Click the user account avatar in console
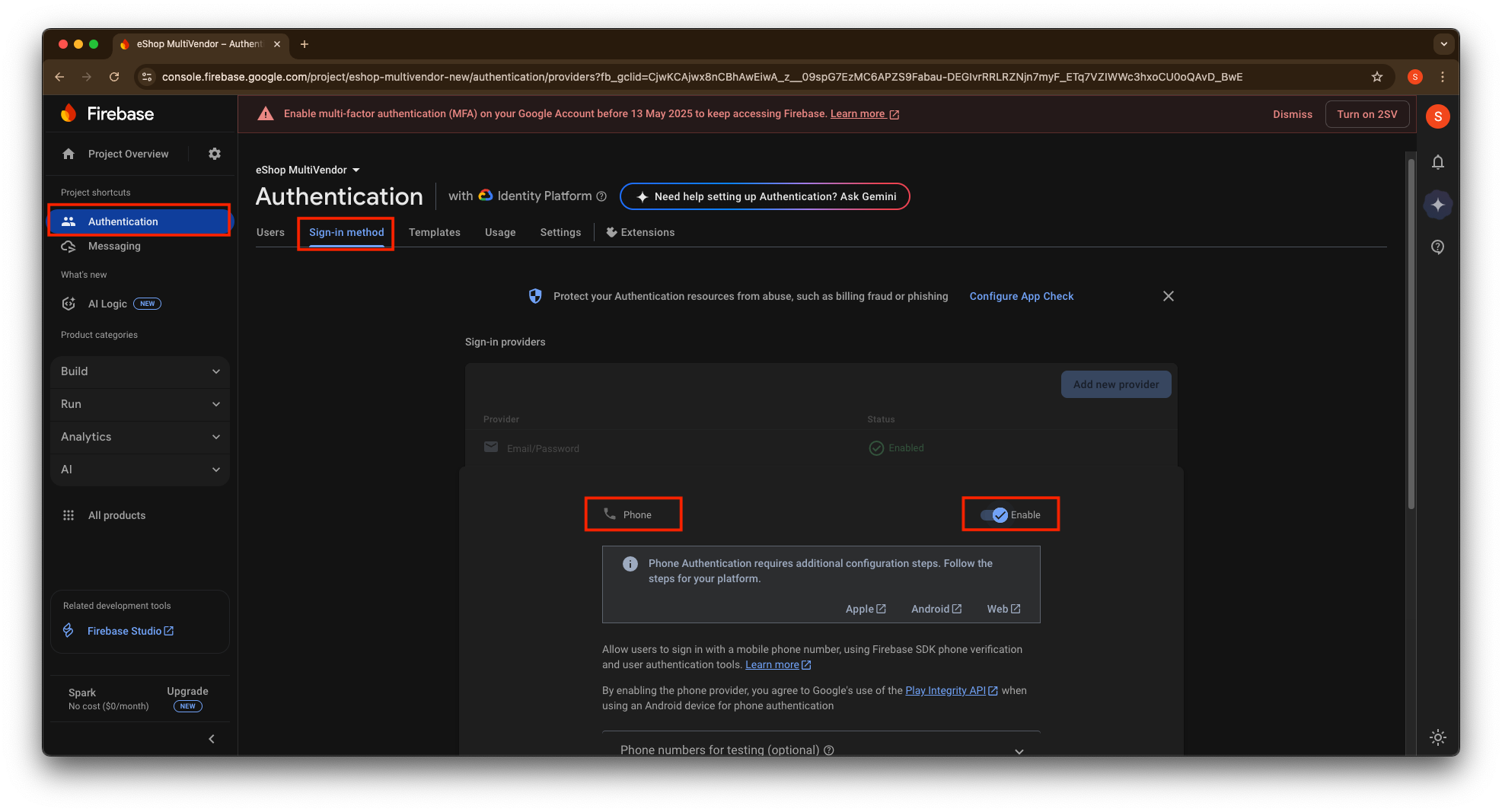Image resolution: width=1502 pixels, height=812 pixels. point(1437,116)
